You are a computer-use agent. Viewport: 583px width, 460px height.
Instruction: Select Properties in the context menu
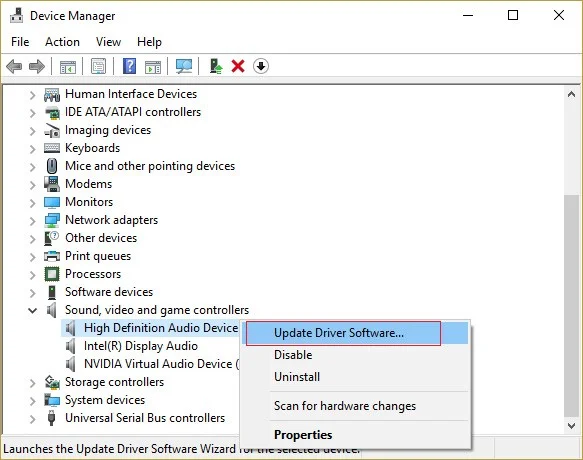pyautogui.click(x=303, y=435)
